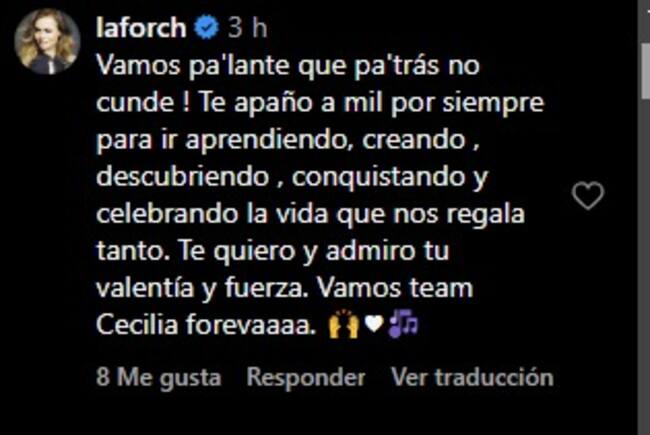The width and height of the screenshot is (650, 435).
Task: Click the word celebrando in the comment
Action: pyautogui.click(x=167, y=214)
